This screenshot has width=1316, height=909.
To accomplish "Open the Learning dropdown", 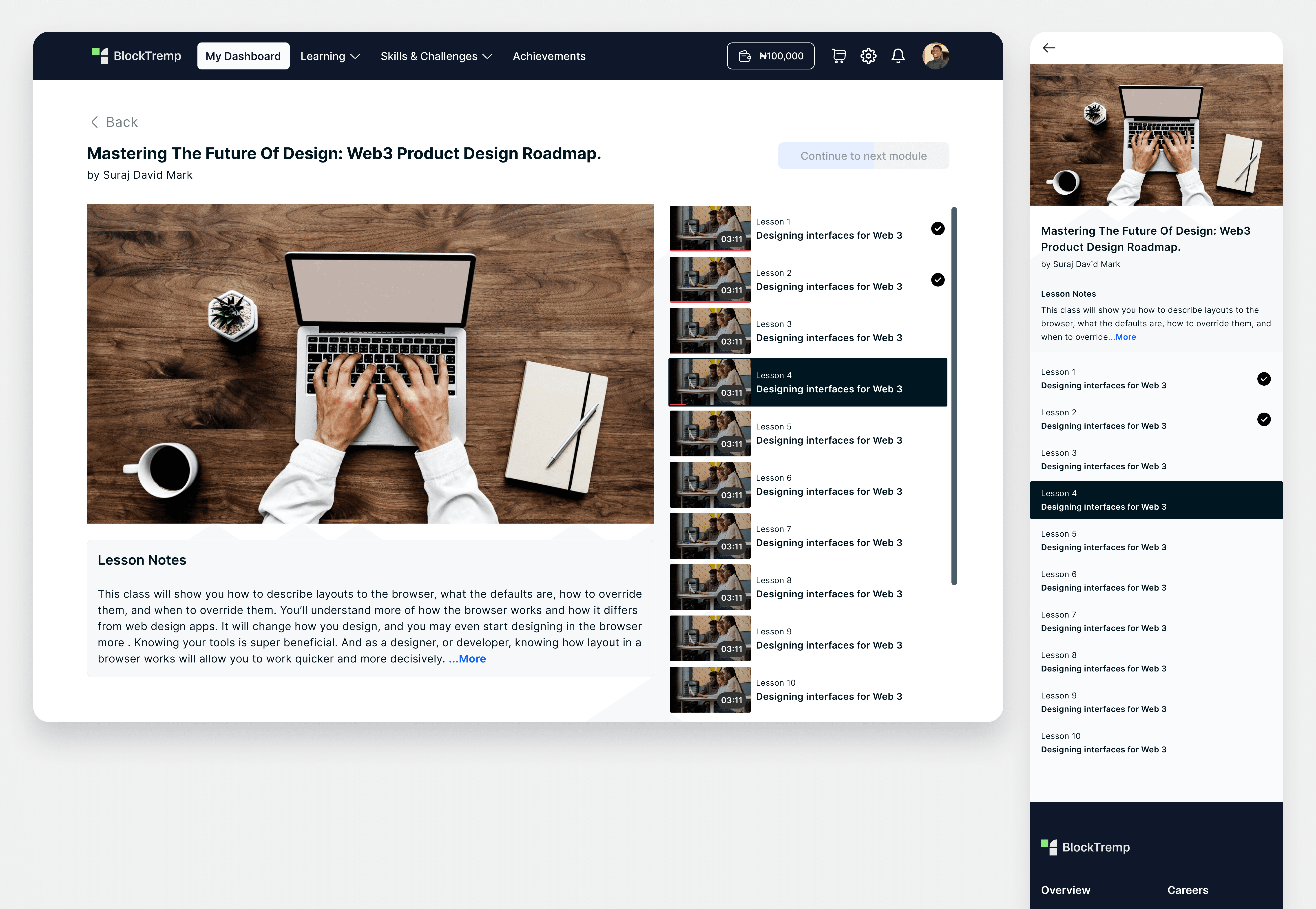I will click(330, 56).
